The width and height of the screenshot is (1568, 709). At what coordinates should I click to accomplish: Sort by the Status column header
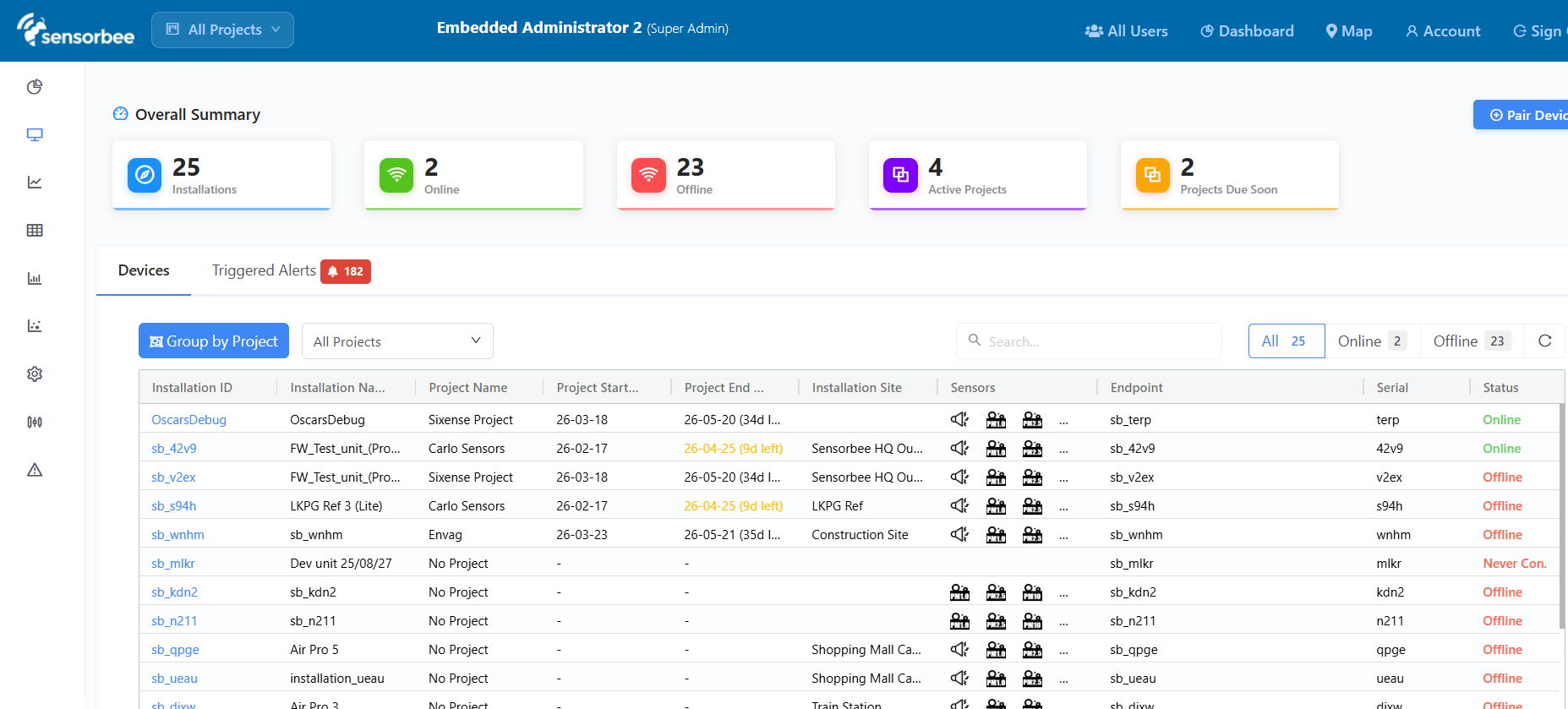1500,388
